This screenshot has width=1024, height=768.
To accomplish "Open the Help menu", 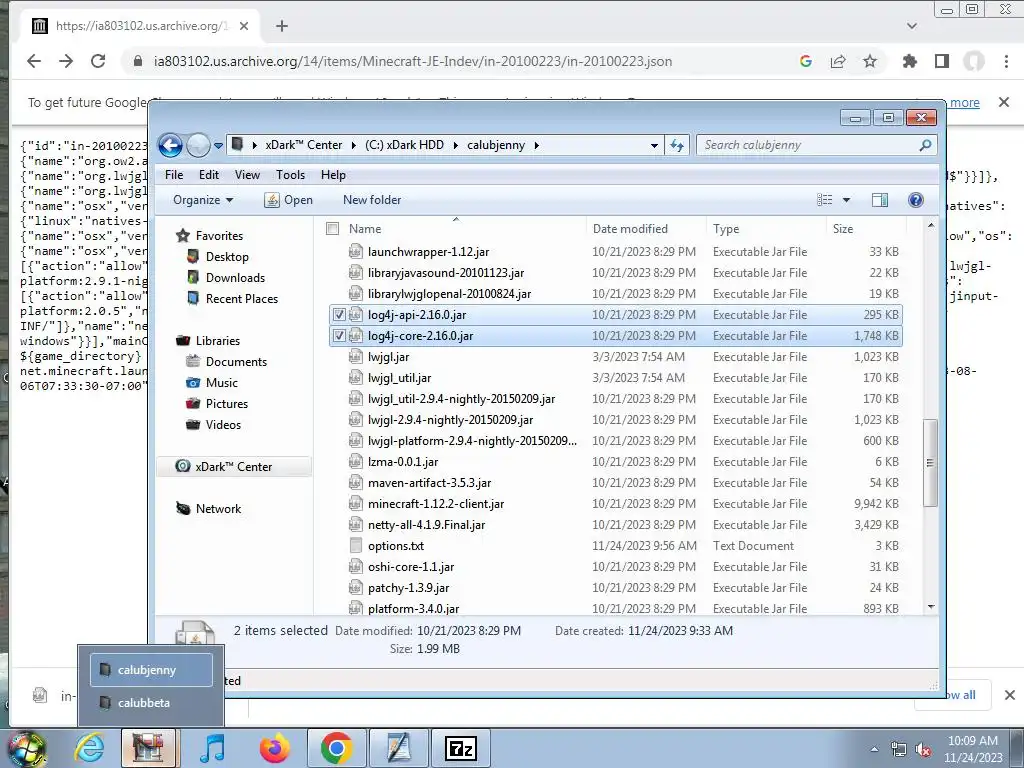I will point(333,175).
